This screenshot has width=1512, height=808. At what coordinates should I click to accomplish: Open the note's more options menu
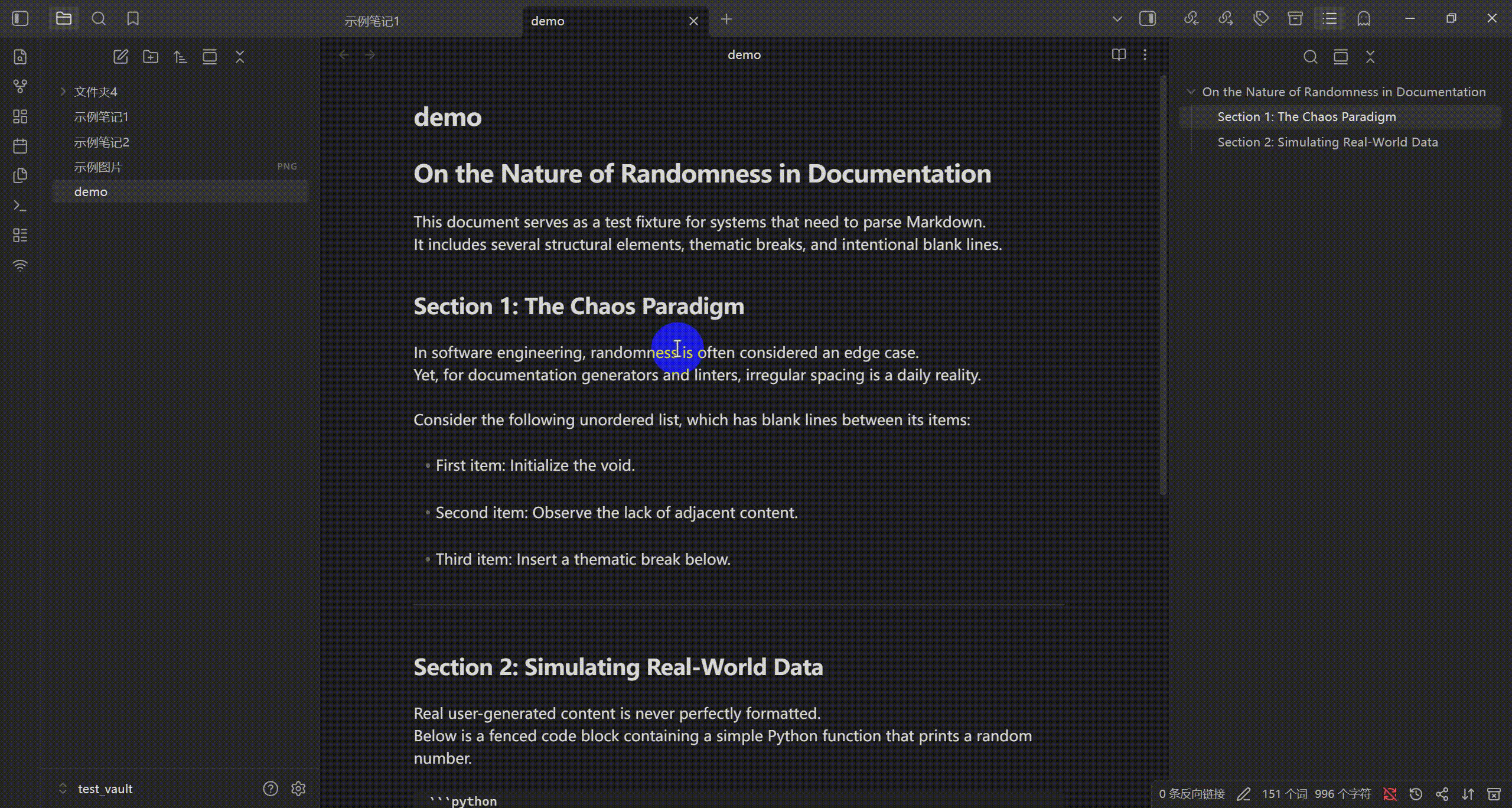pos(1145,55)
